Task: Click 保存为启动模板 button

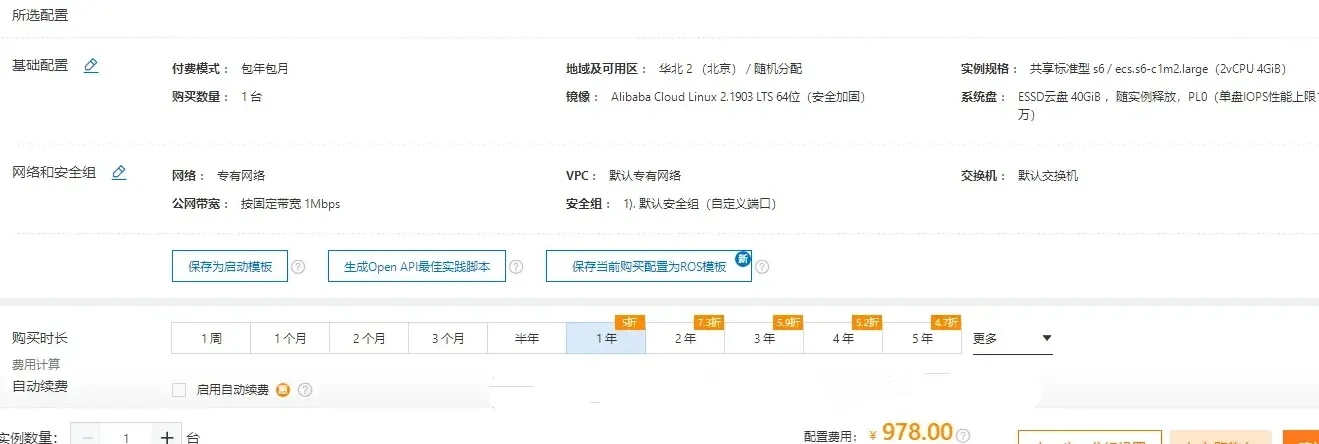Action: (x=230, y=267)
